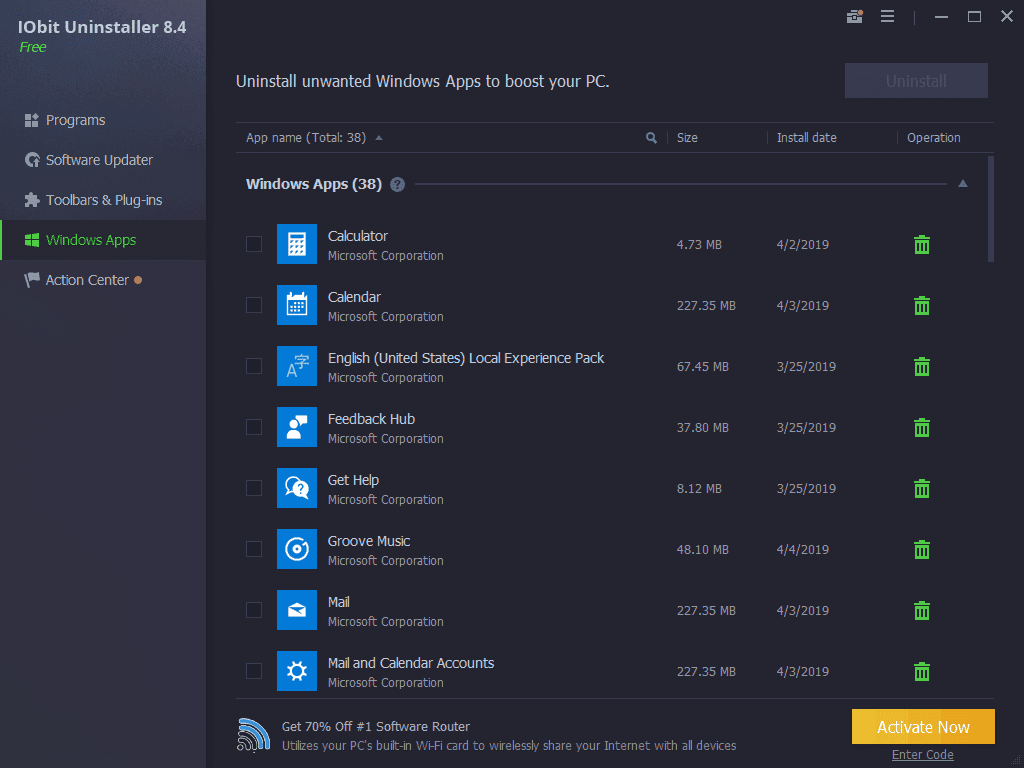Delete Calendar with its trash icon
This screenshot has height=768, width=1024.
[921, 306]
